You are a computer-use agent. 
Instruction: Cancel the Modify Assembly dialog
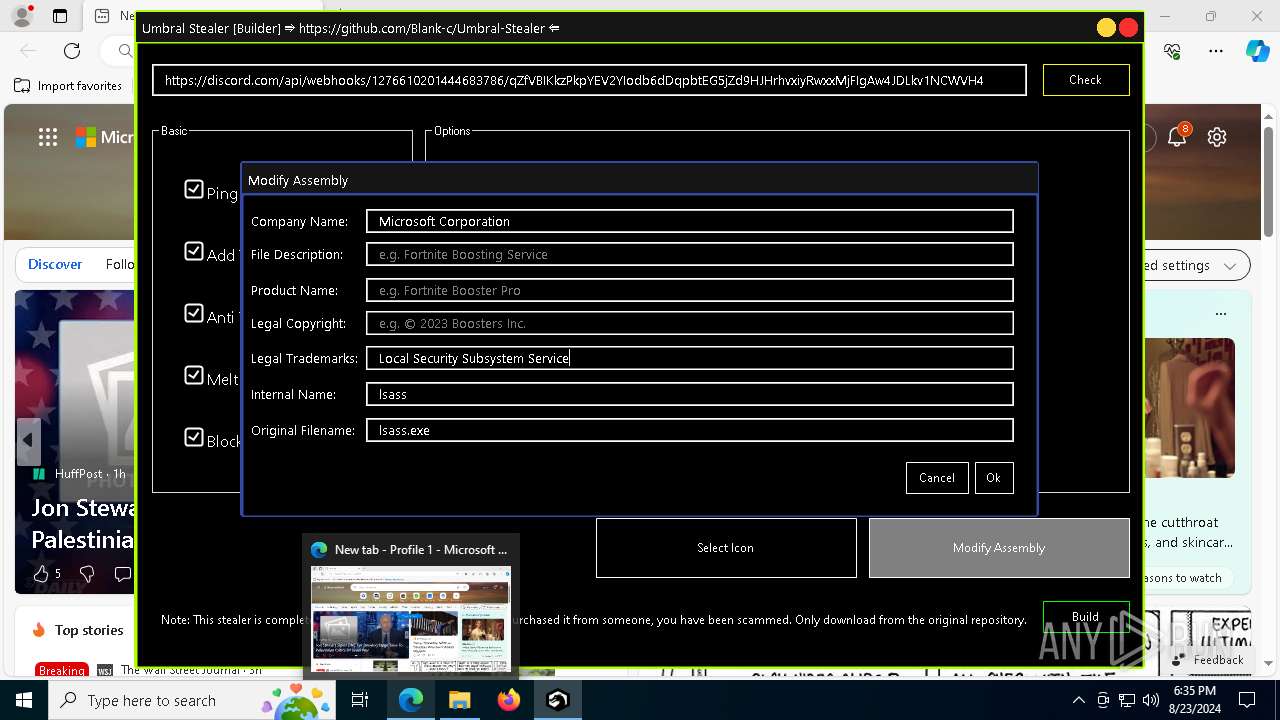(937, 478)
